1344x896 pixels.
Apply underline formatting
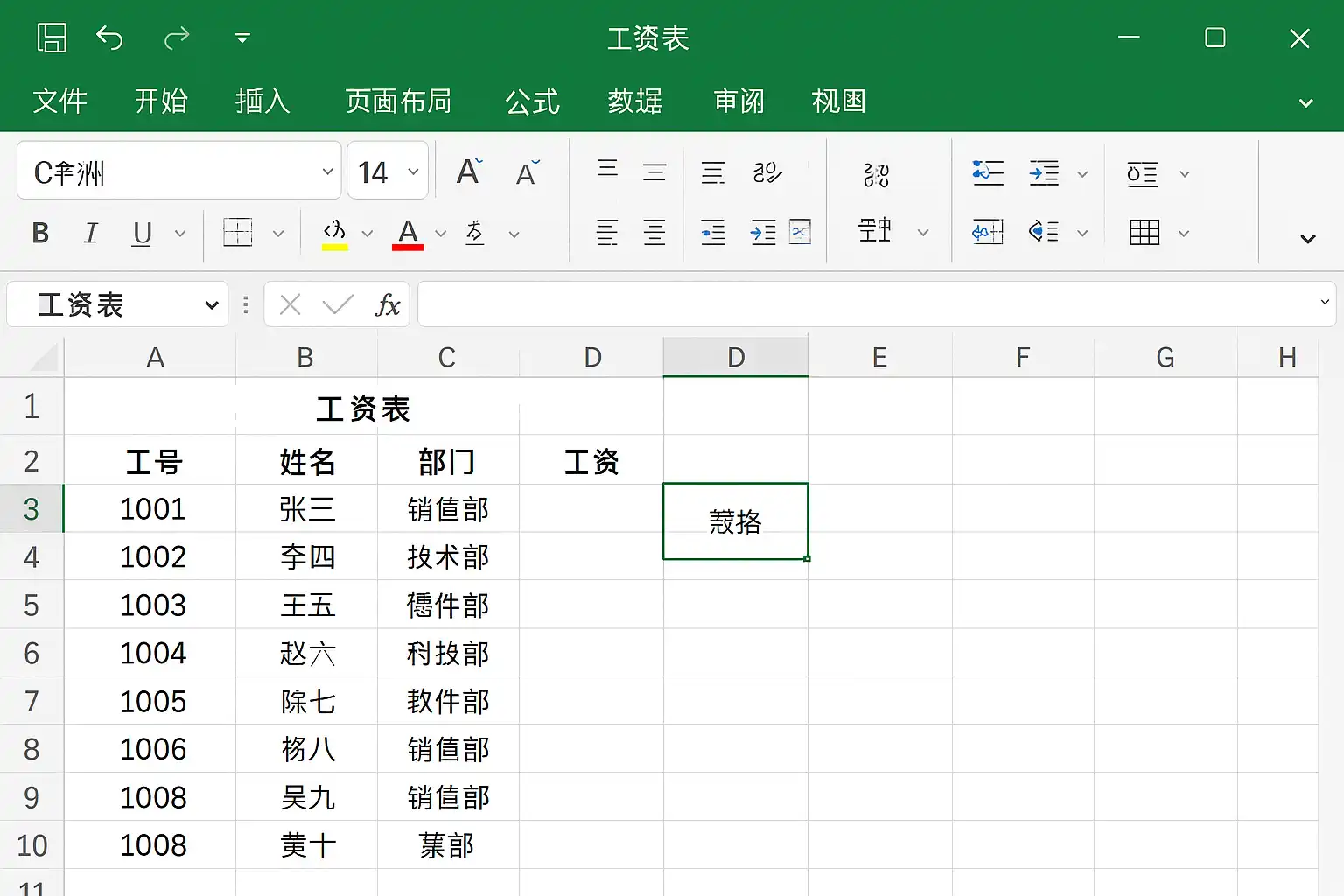pos(141,233)
